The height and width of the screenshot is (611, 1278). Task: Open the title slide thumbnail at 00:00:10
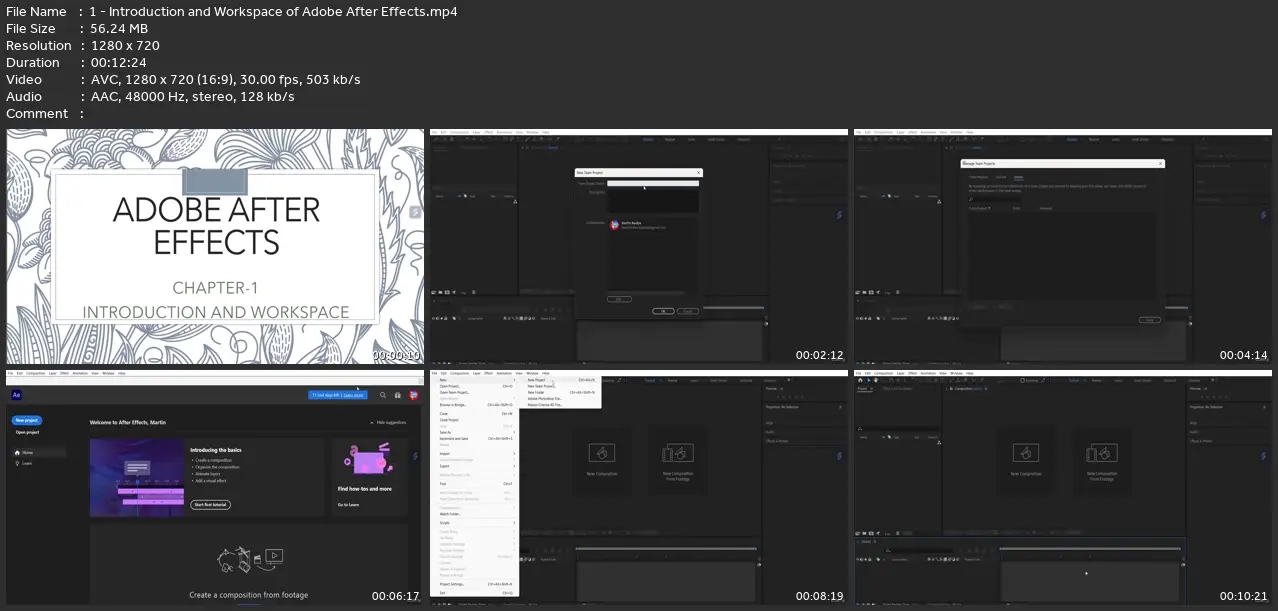[215, 246]
